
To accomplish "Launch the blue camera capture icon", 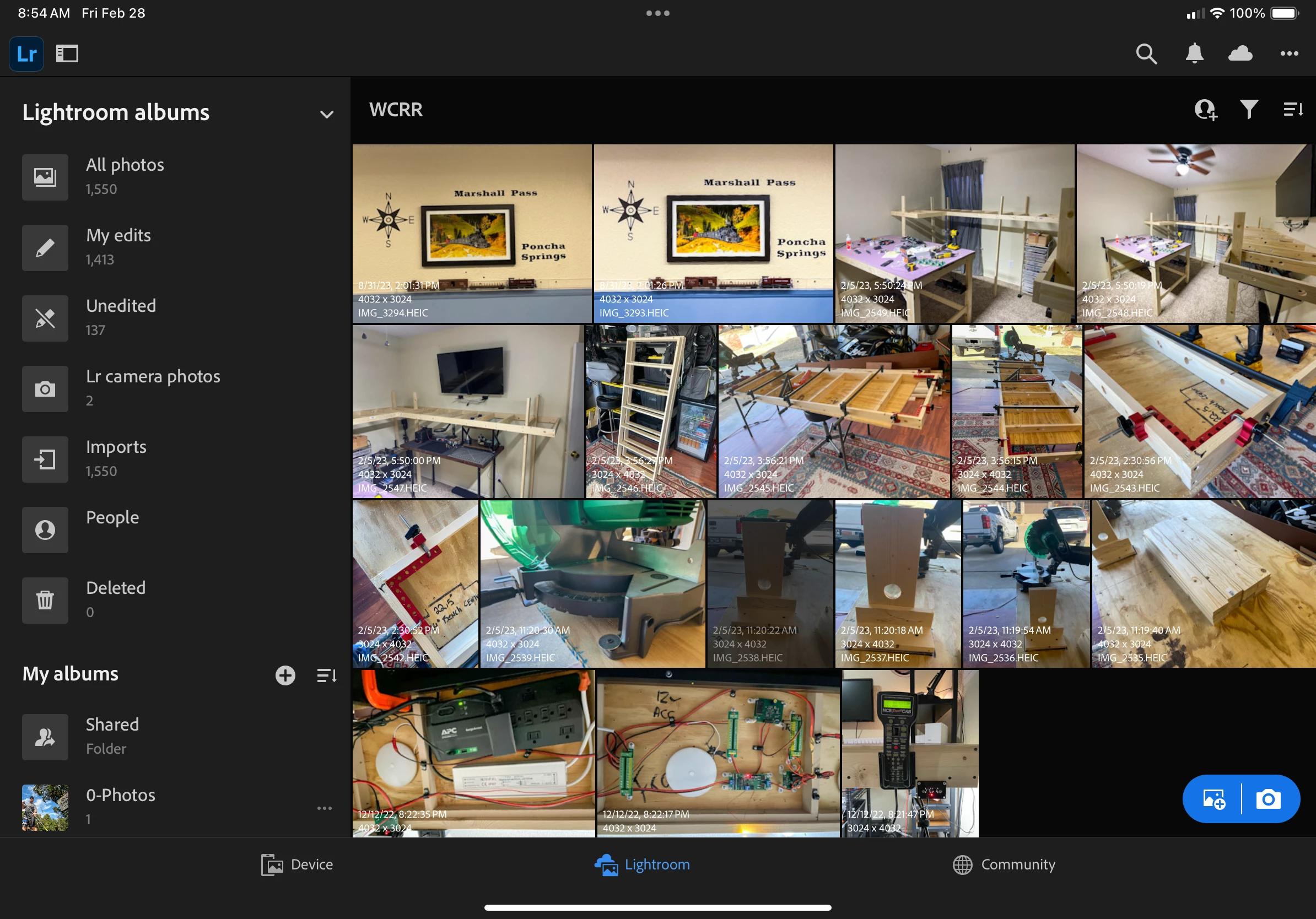I will pyautogui.click(x=1269, y=799).
